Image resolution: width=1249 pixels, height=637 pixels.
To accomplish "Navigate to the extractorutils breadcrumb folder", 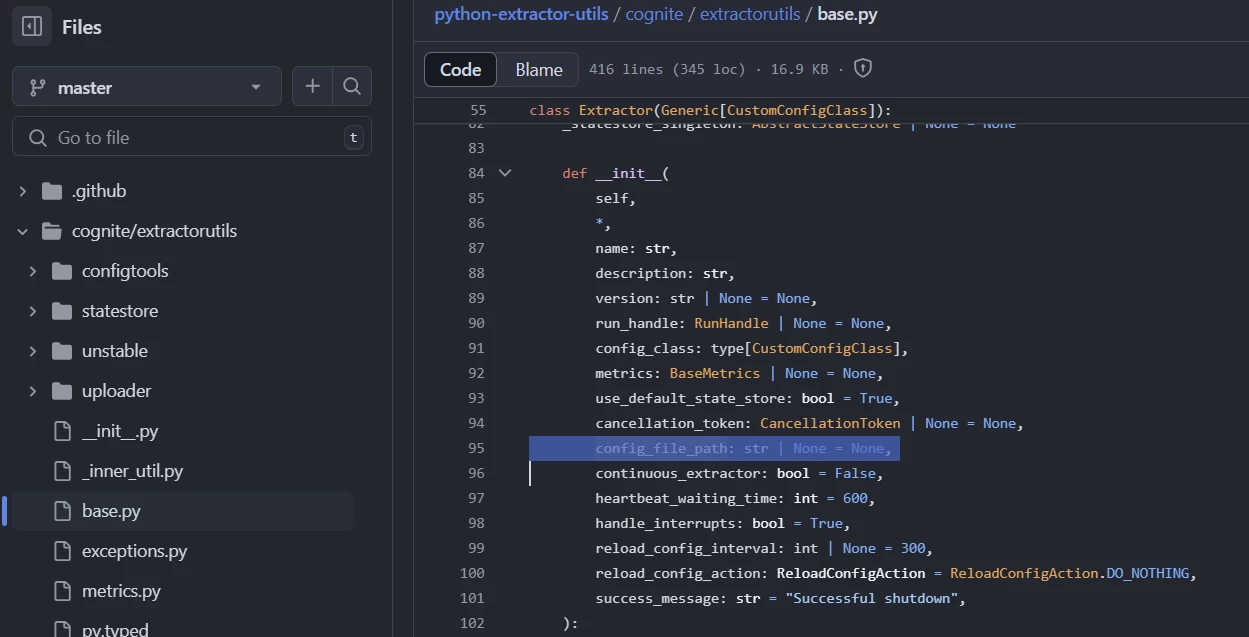I will [x=750, y=14].
